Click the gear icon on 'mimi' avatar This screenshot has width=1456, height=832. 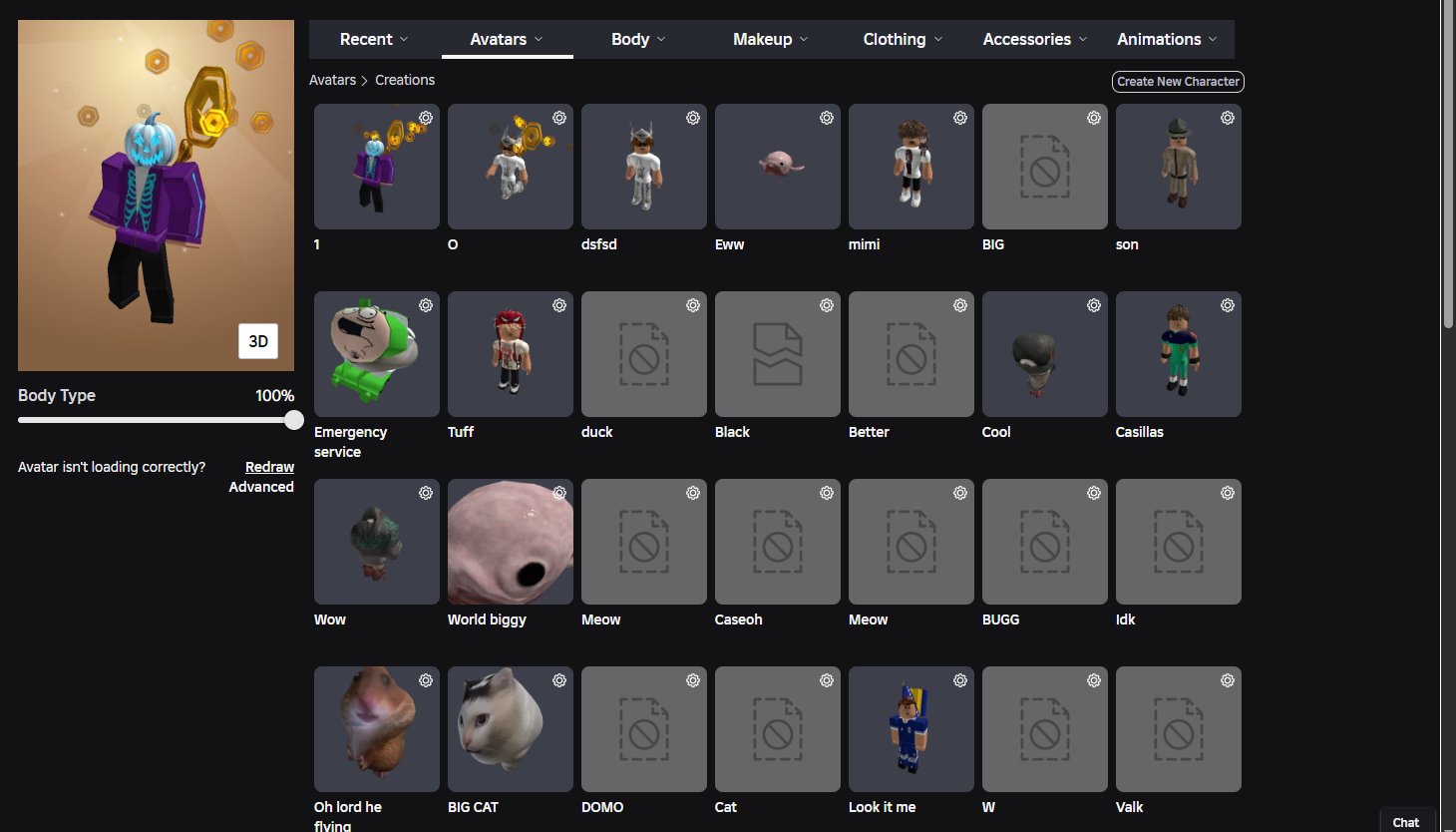point(960,118)
